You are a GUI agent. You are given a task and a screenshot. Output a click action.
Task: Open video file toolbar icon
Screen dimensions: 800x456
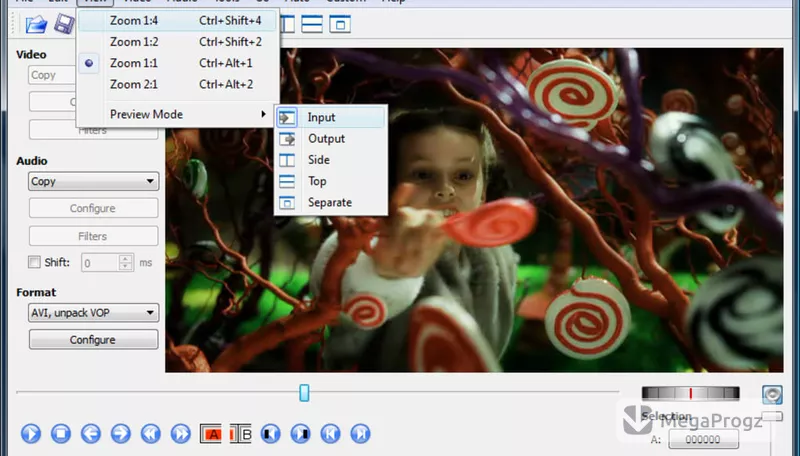pyautogui.click(x=36, y=24)
